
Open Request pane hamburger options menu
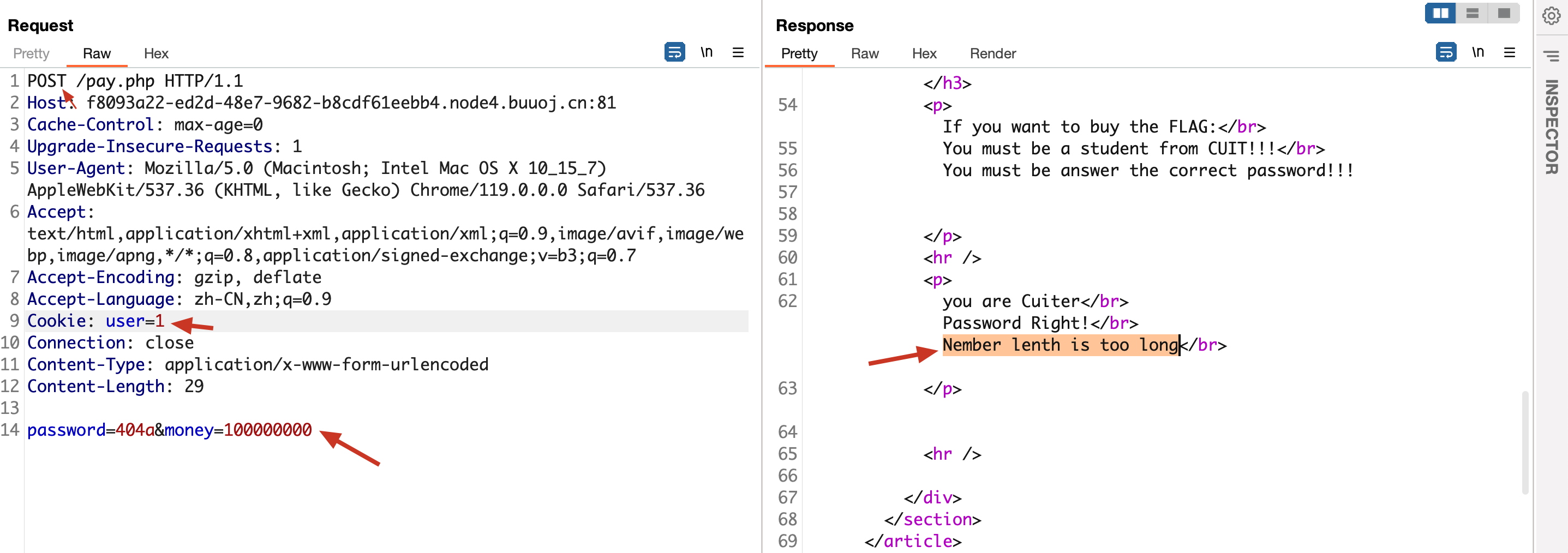pyautogui.click(x=738, y=52)
